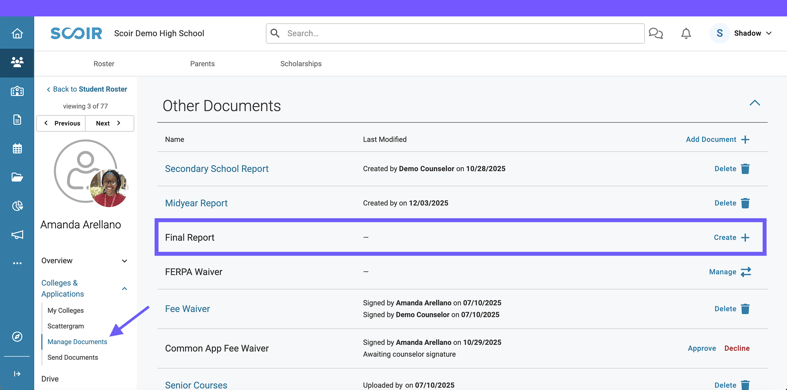Click the 'viewing 3 of 77' text
Screen dimensions: 787x390
point(85,106)
